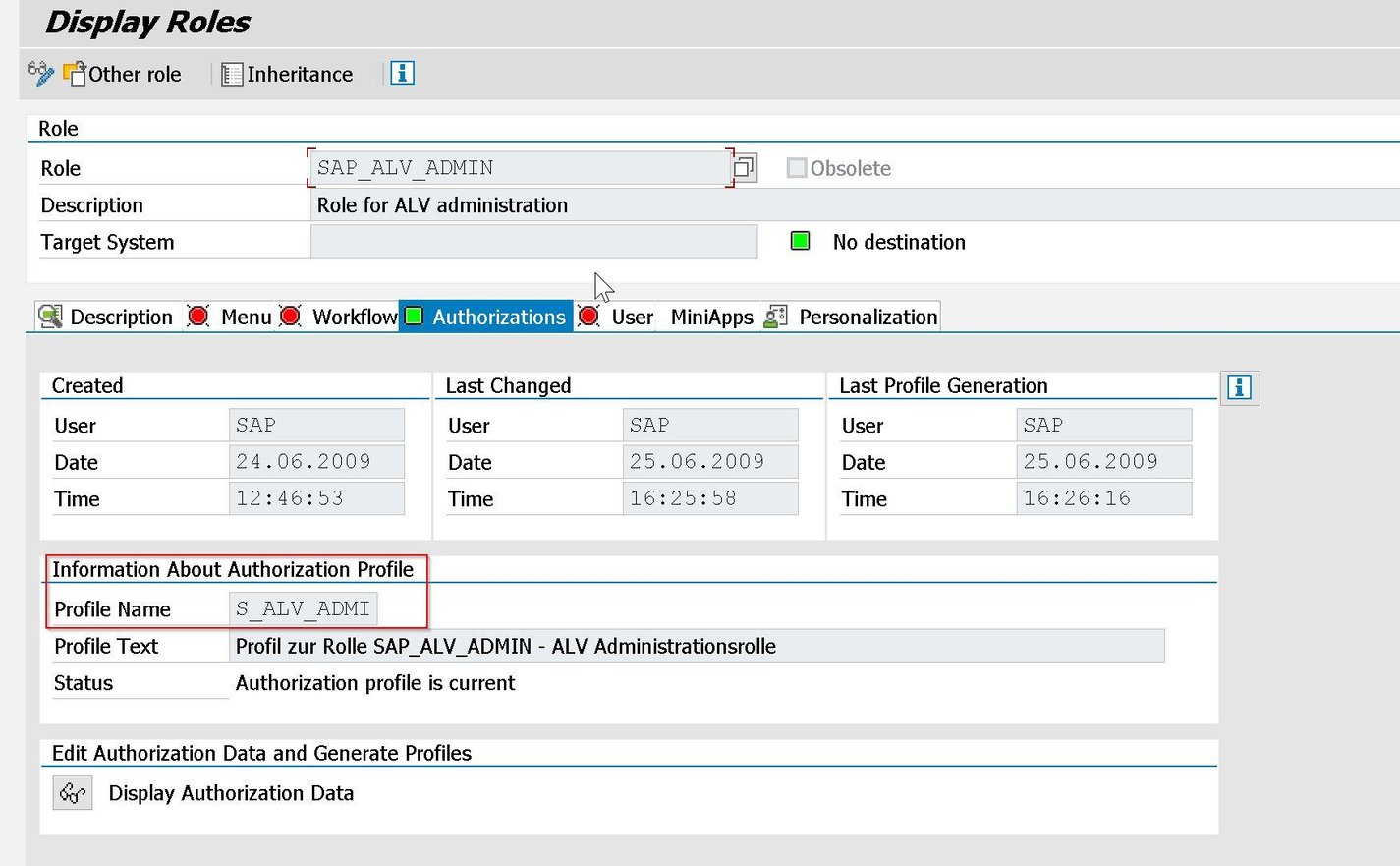Click the red status circle on the Menu tab
The width and height of the screenshot is (1400, 866).
tap(197, 316)
